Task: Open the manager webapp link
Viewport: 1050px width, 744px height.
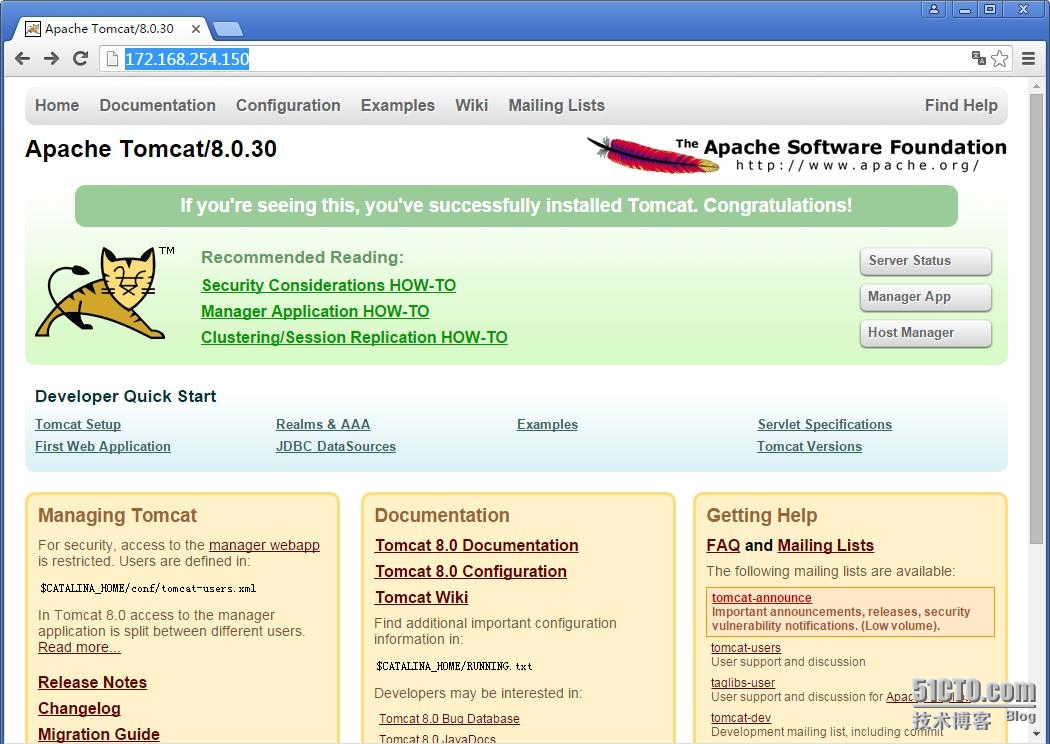Action: (x=264, y=545)
